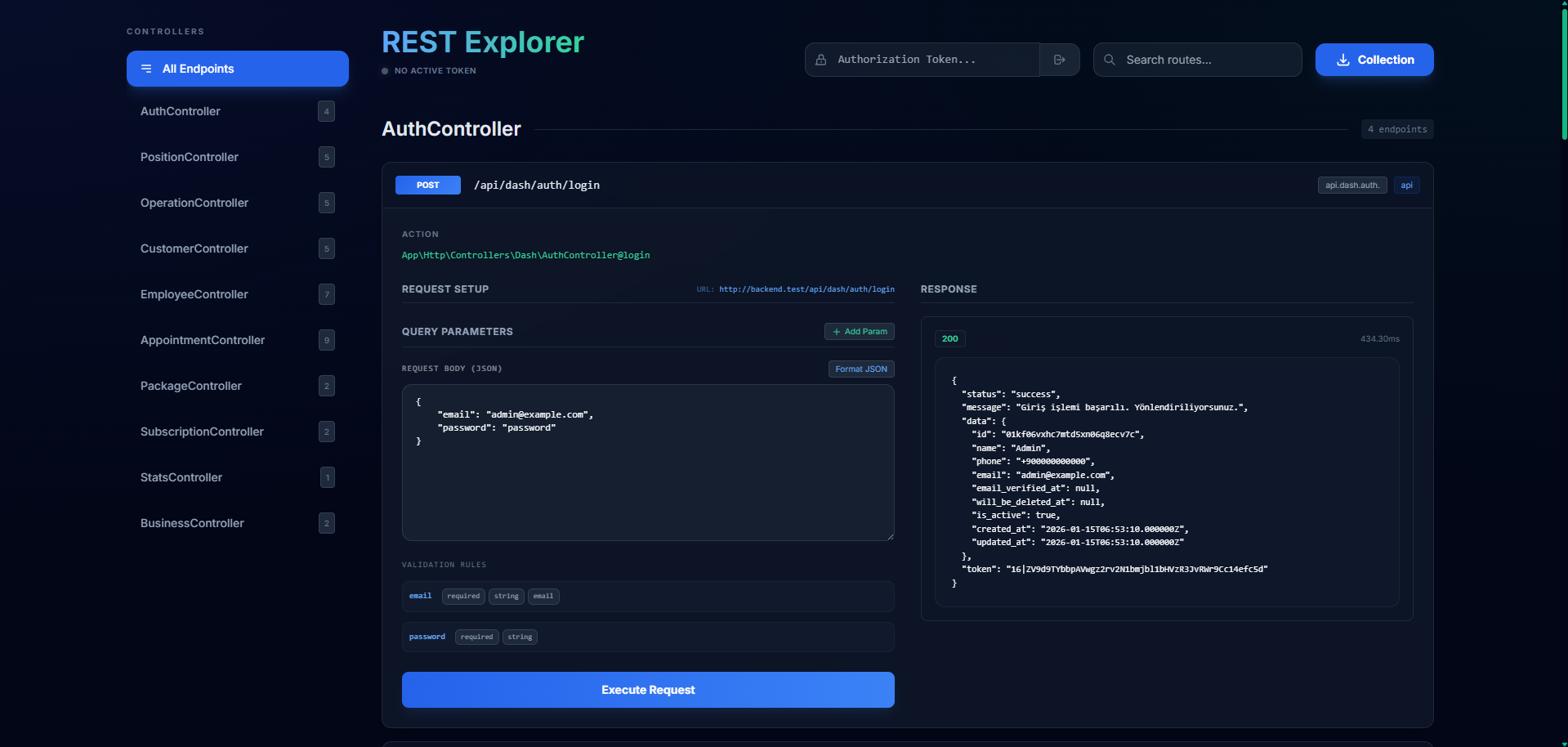Toggle the api.dash.auth tag
This screenshot has height=747, width=1568.
click(1351, 185)
